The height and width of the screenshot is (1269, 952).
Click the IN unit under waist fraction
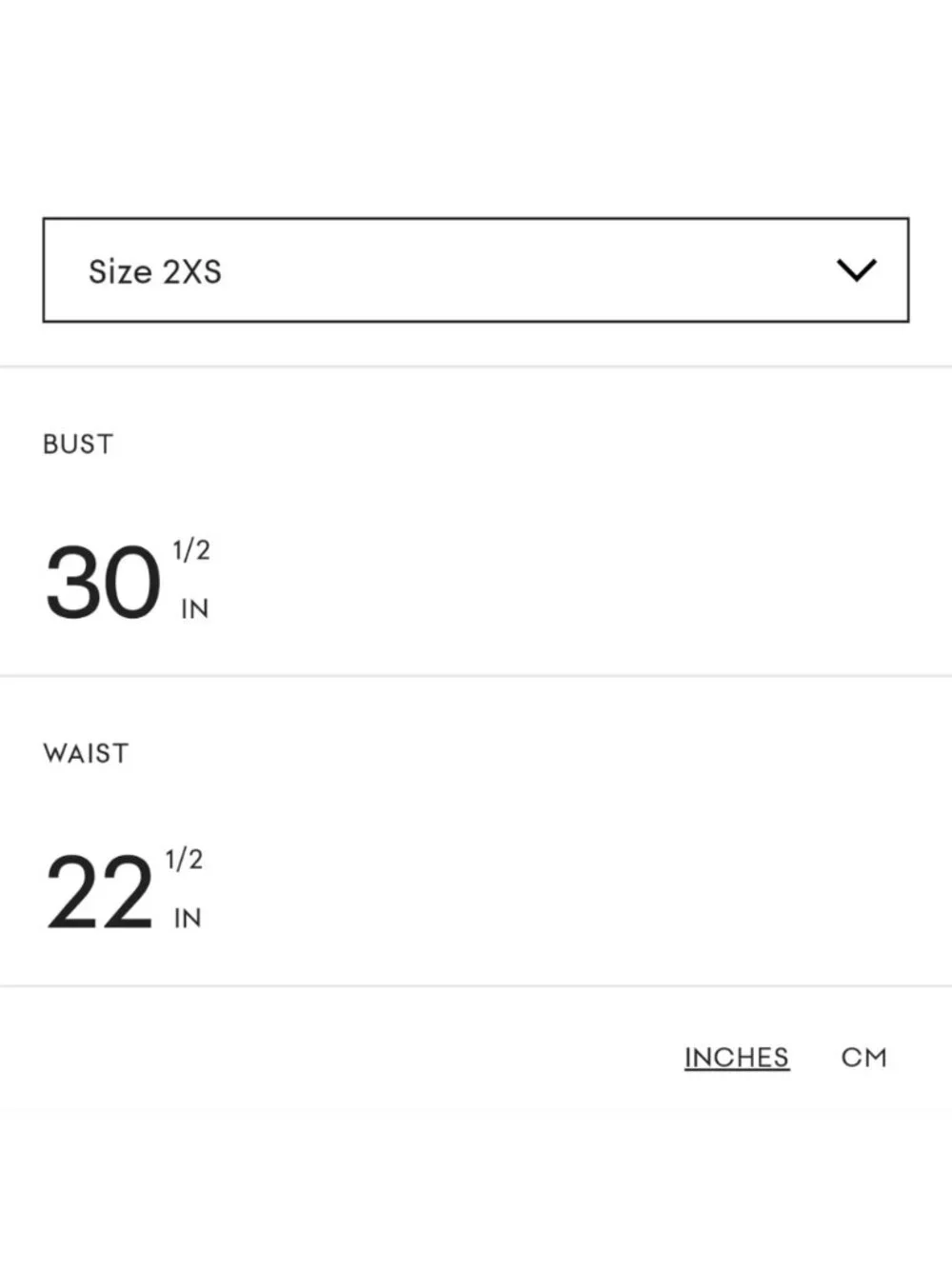[188, 919]
